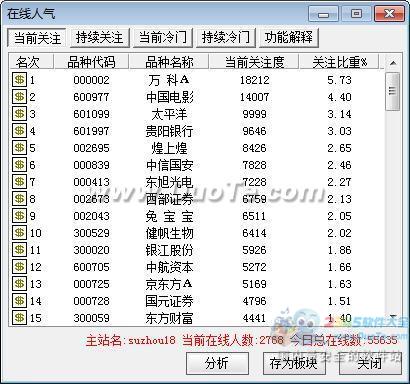Image resolution: width=410 pixels, height=384 pixels.
Task: Click the 主站名:suzhou18 status text
Action: pos(131,340)
